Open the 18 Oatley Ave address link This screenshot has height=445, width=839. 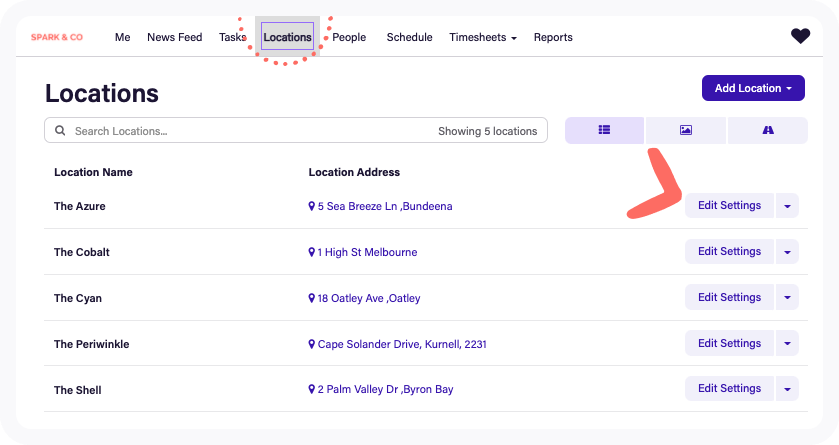tap(368, 298)
